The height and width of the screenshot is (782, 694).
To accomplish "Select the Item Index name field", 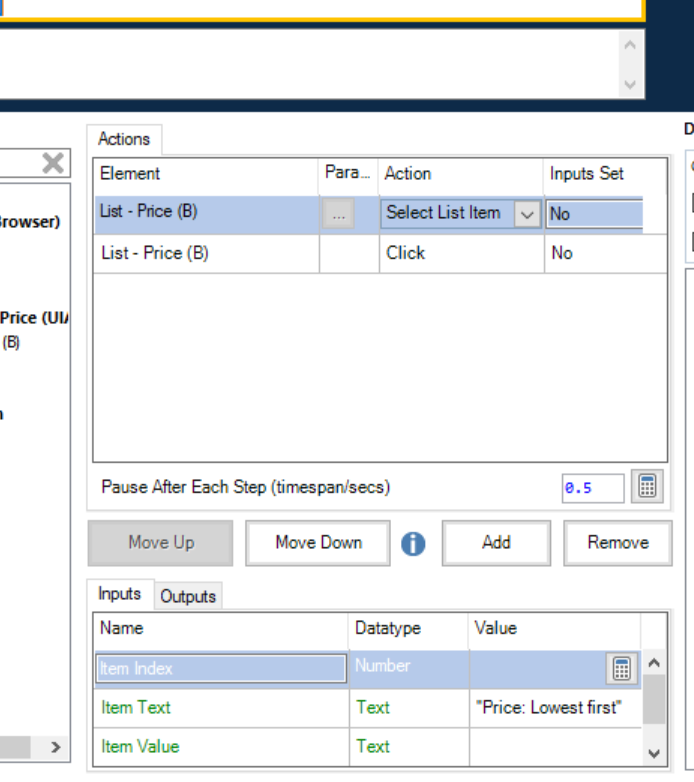I will (221, 669).
